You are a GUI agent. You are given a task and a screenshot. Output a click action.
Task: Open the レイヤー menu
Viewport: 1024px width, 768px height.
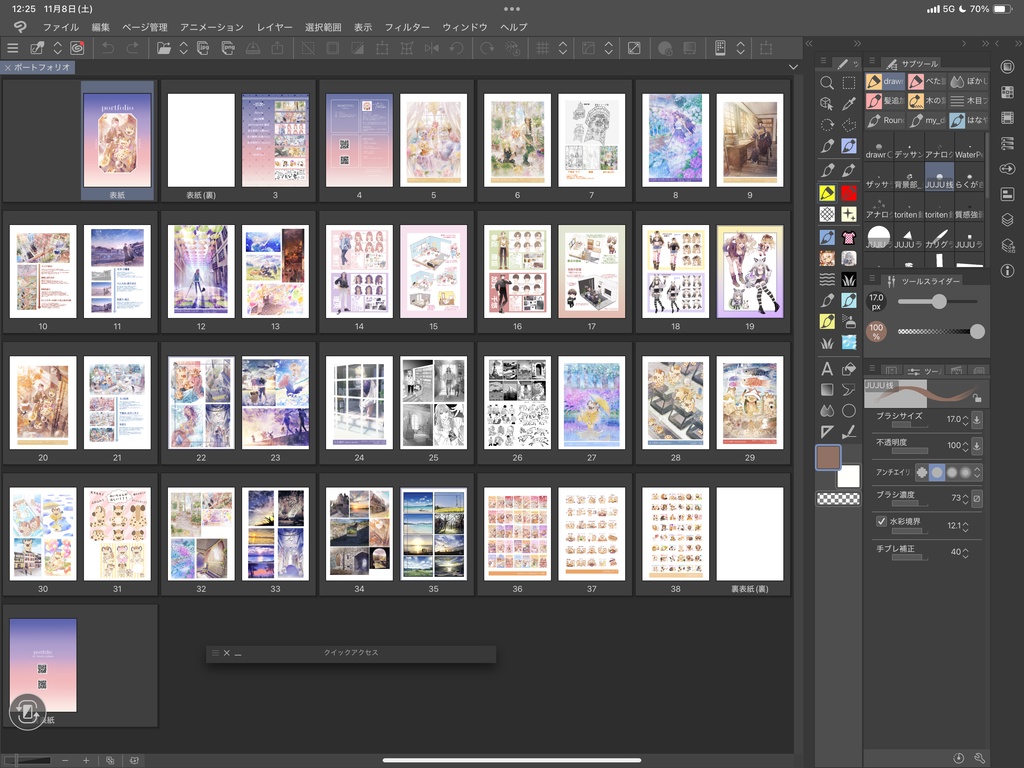(275, 27)
